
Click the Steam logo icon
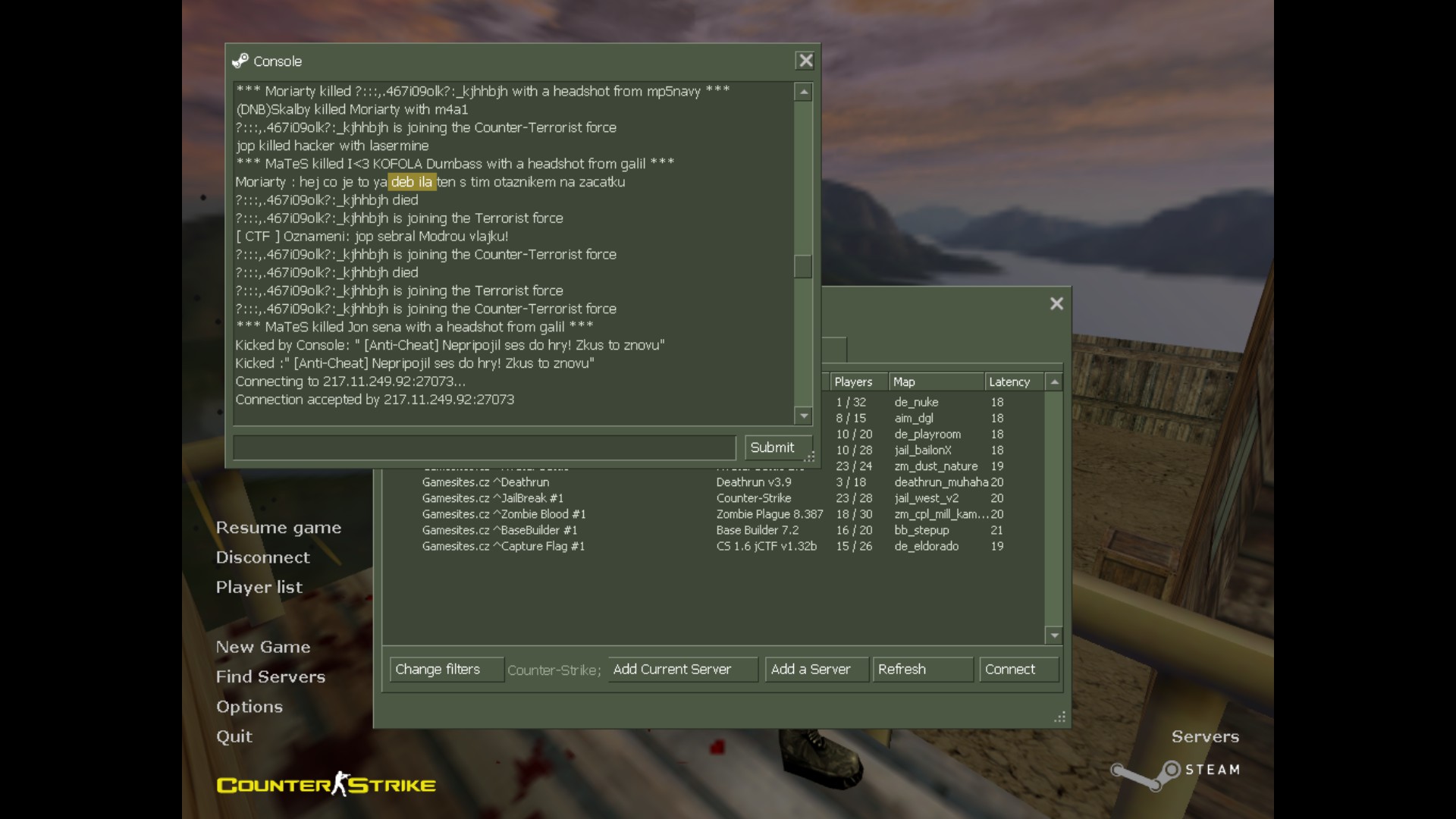click(x=1145, y=775)
